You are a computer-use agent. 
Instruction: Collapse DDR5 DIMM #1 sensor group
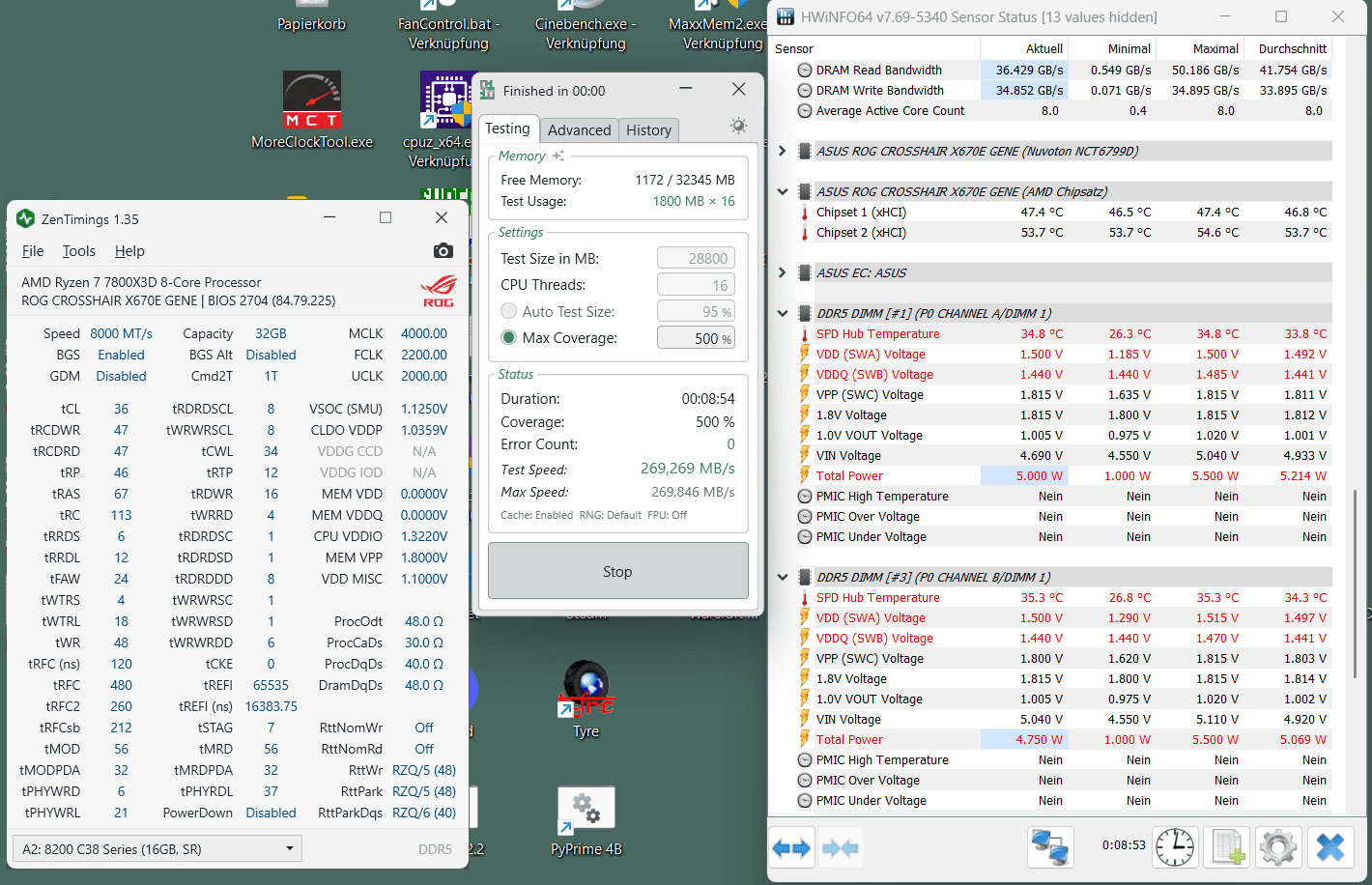coord(783,313)
